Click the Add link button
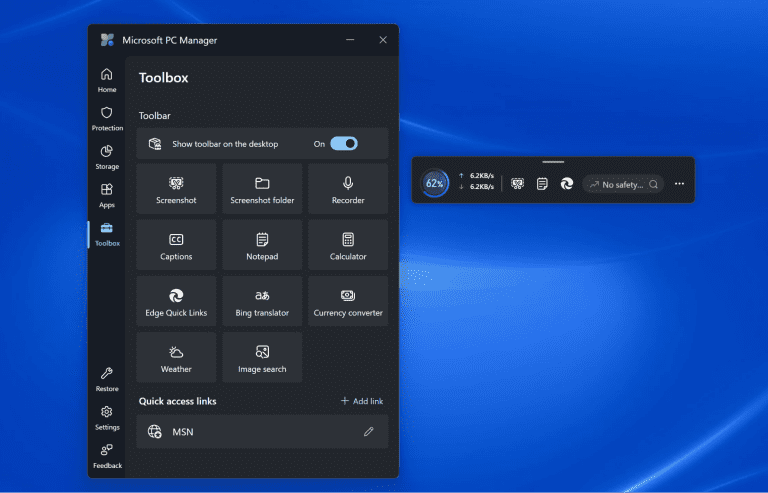The width and height of the screenshot is (768, 493). click(x=362, y=401)
